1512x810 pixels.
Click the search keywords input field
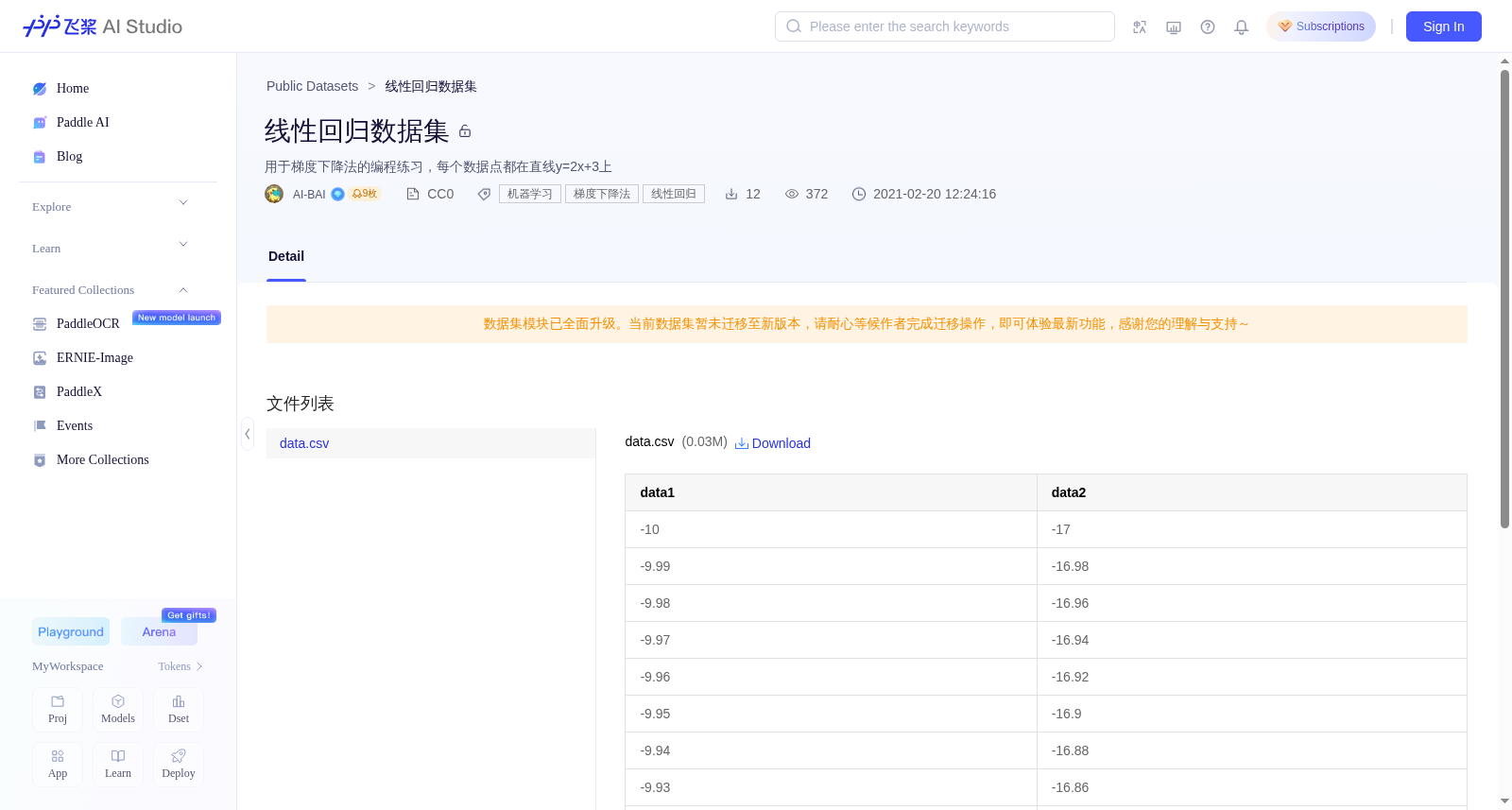945,26
